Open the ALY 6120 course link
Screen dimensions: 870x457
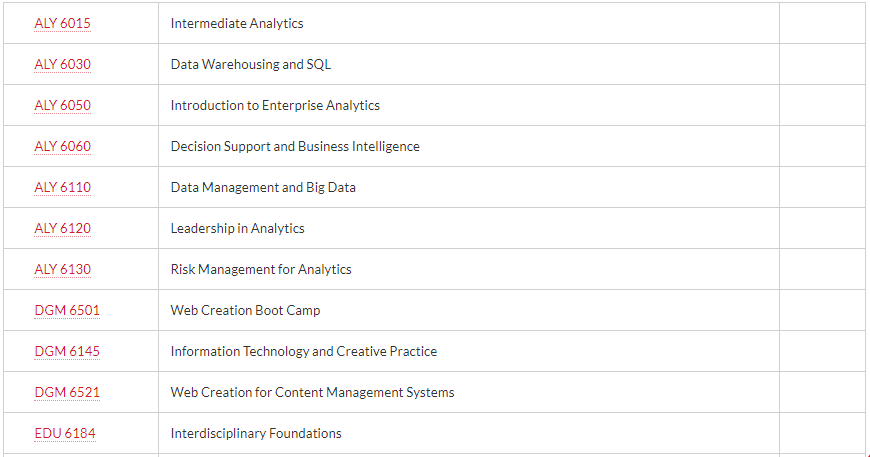(62, 228)
